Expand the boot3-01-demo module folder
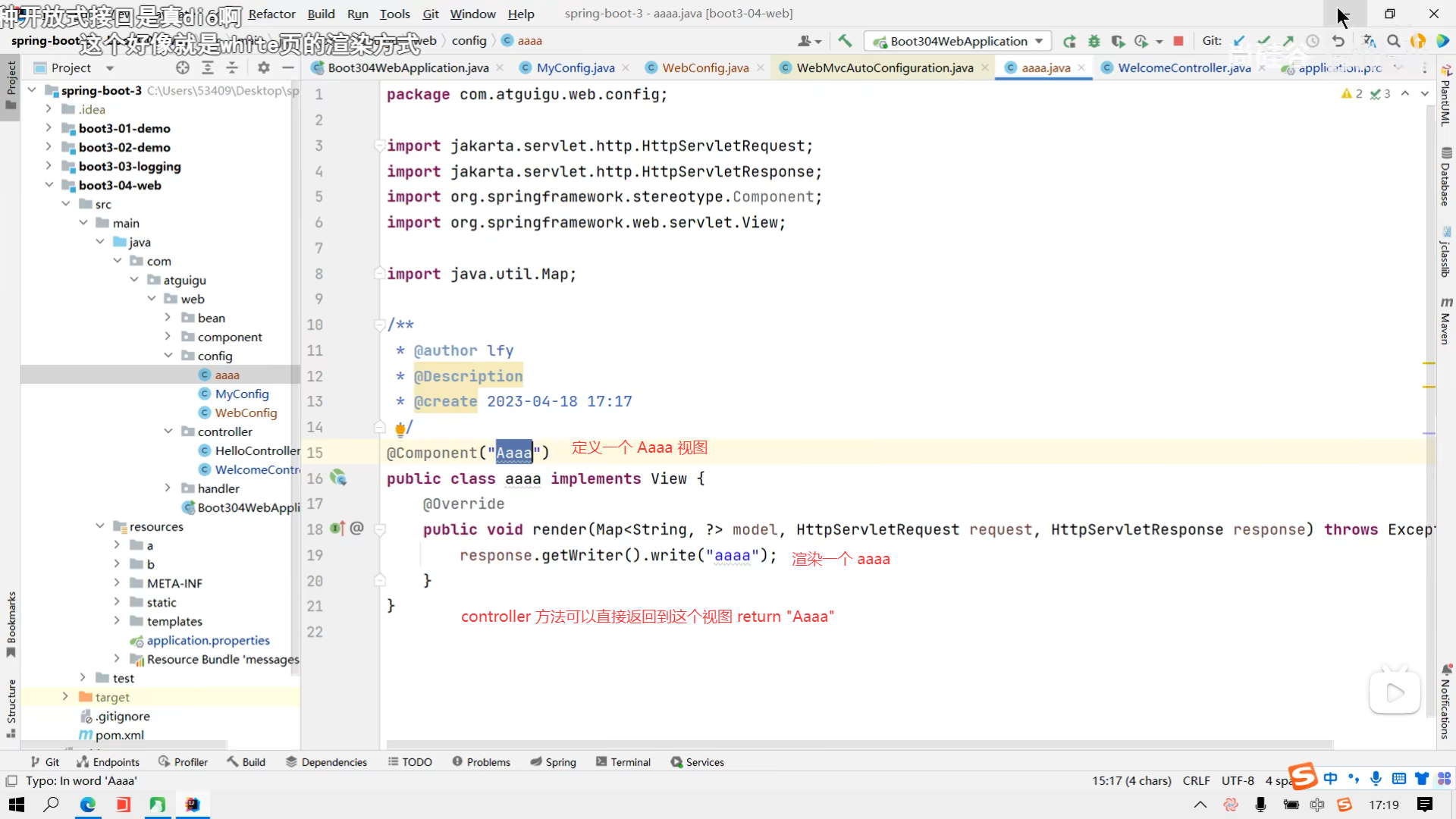Viewport: 1456px width, 819px height. pos(49,128)
